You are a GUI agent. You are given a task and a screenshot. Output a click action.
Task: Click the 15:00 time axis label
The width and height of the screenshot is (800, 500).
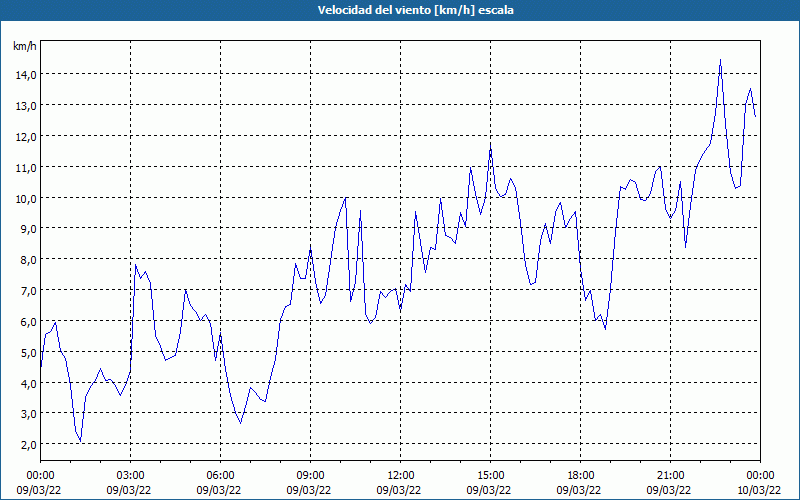tap(490, 476)
